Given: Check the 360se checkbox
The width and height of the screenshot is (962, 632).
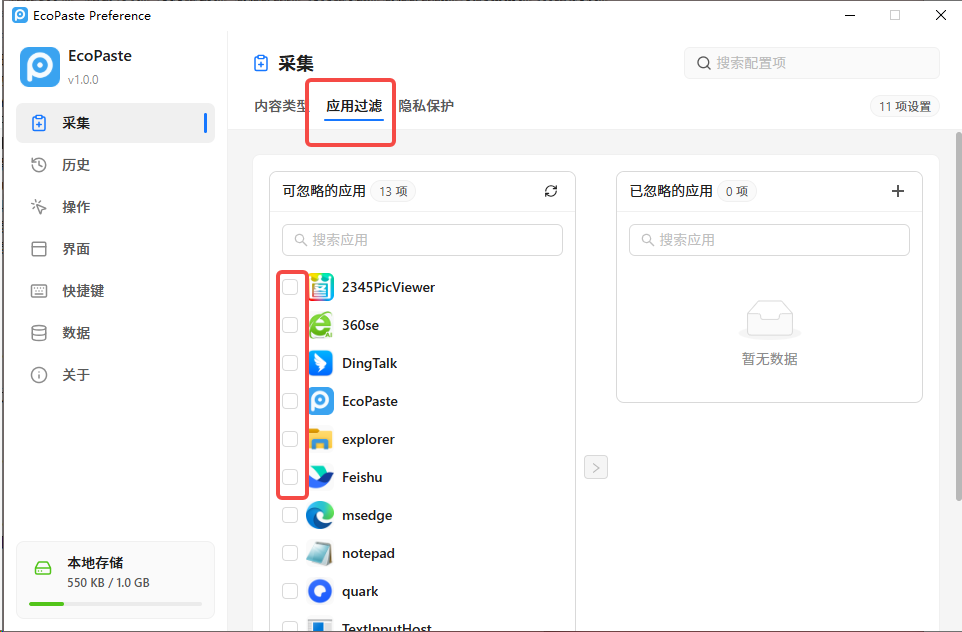Looking at the screenshot, I should click(290, 325).
